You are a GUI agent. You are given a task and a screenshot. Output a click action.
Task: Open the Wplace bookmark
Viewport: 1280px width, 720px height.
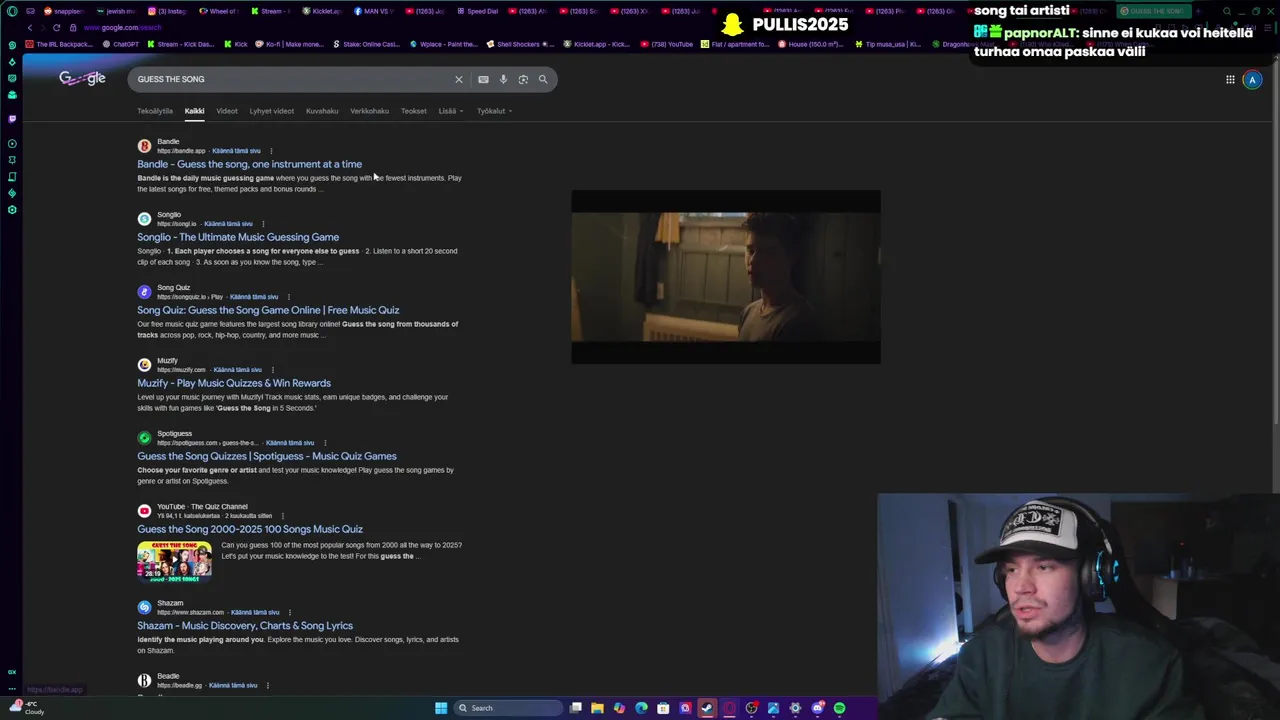pyautogui.click(x=442, y=44)
